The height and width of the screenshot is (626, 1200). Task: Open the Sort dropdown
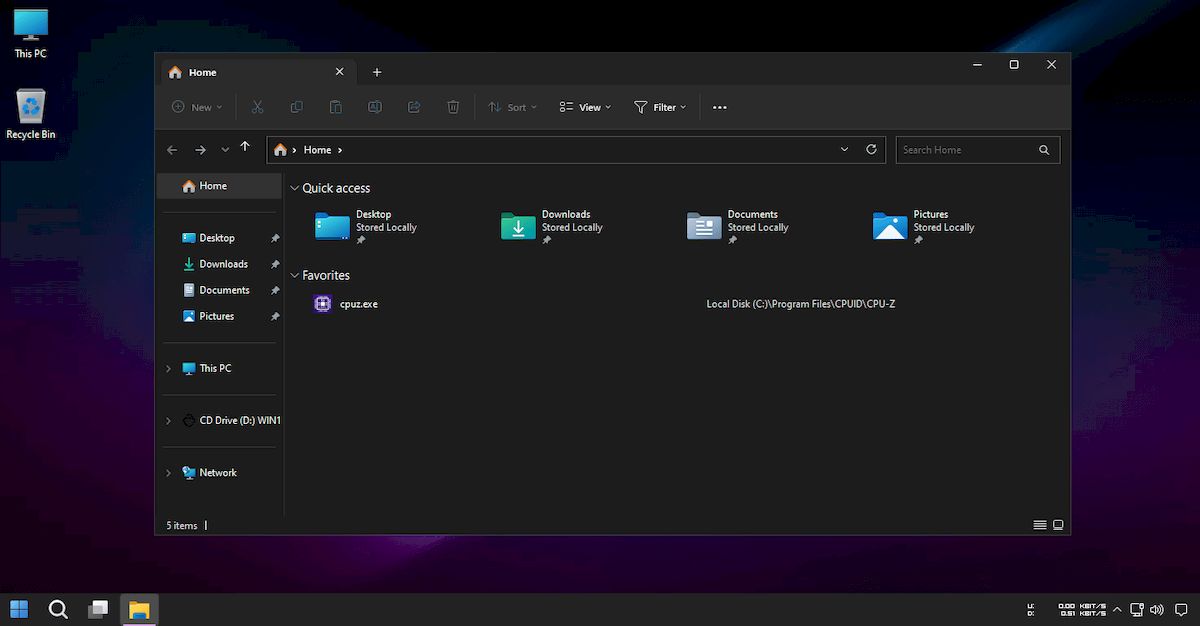tap(512, 107)
